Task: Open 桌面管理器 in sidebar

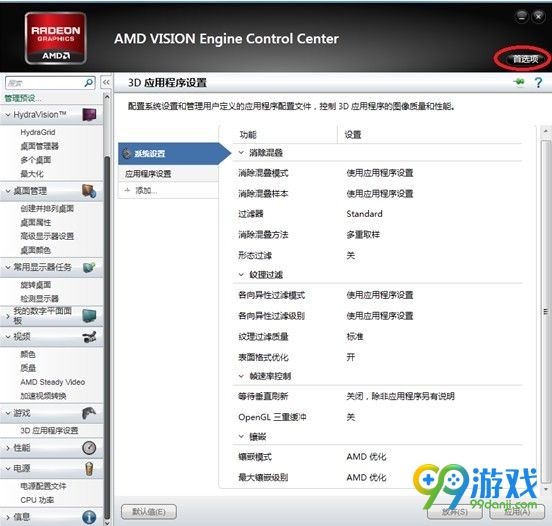Action: click(39, 146)
